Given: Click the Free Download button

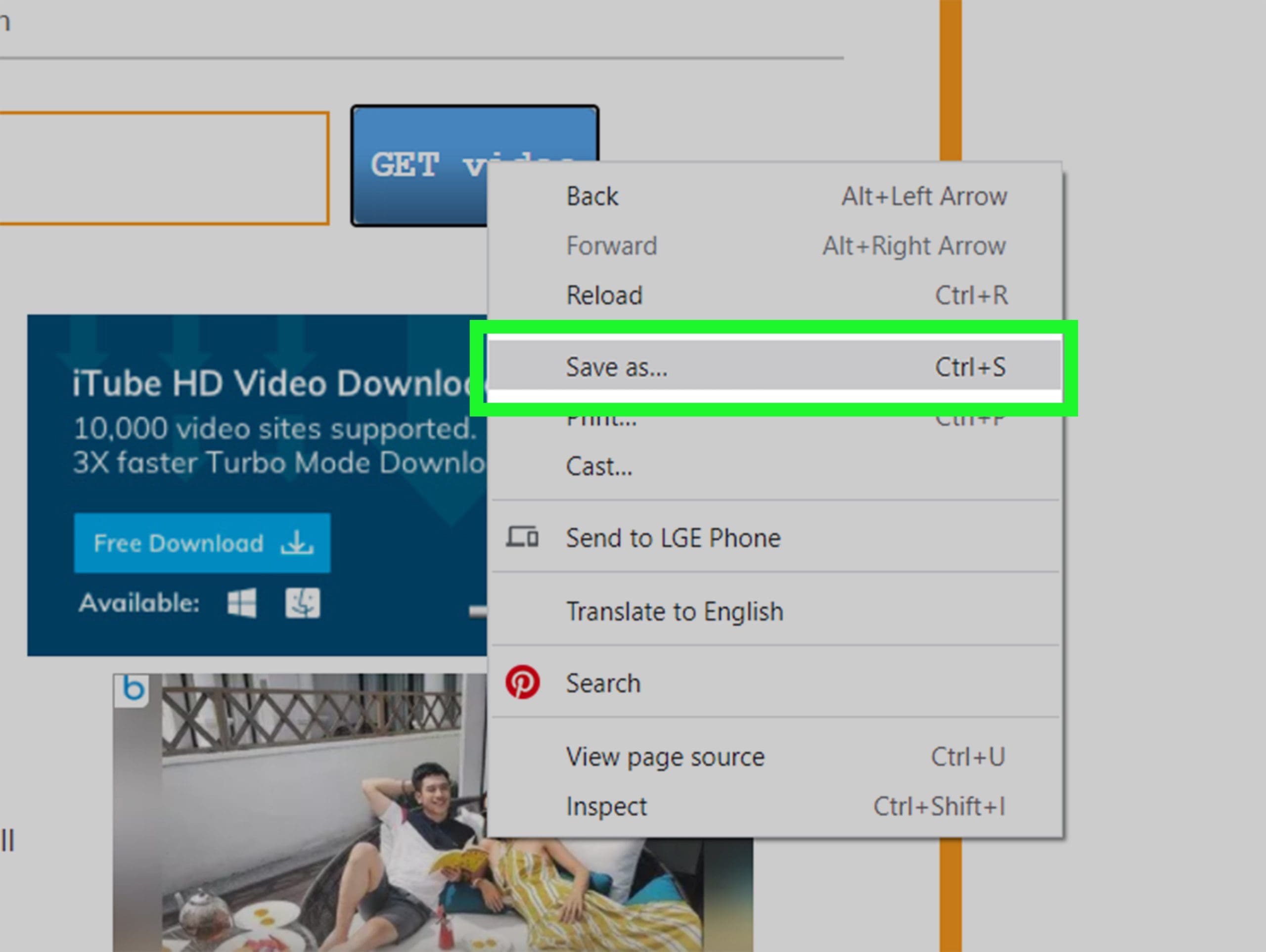Looking at the screenshot, I should [201, 543].
